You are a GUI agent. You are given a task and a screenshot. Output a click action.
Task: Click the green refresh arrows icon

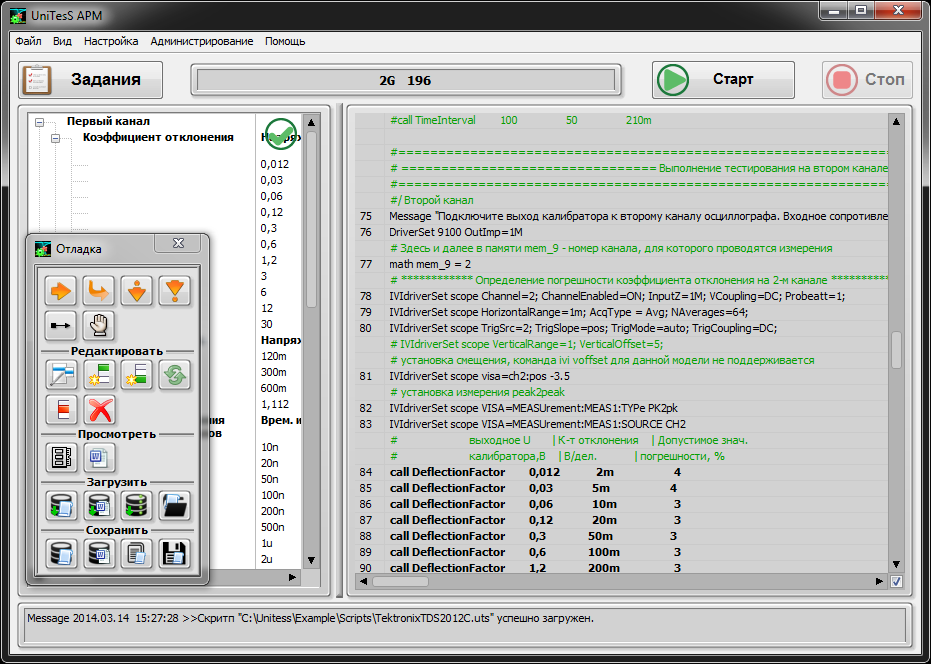point(173,375)
